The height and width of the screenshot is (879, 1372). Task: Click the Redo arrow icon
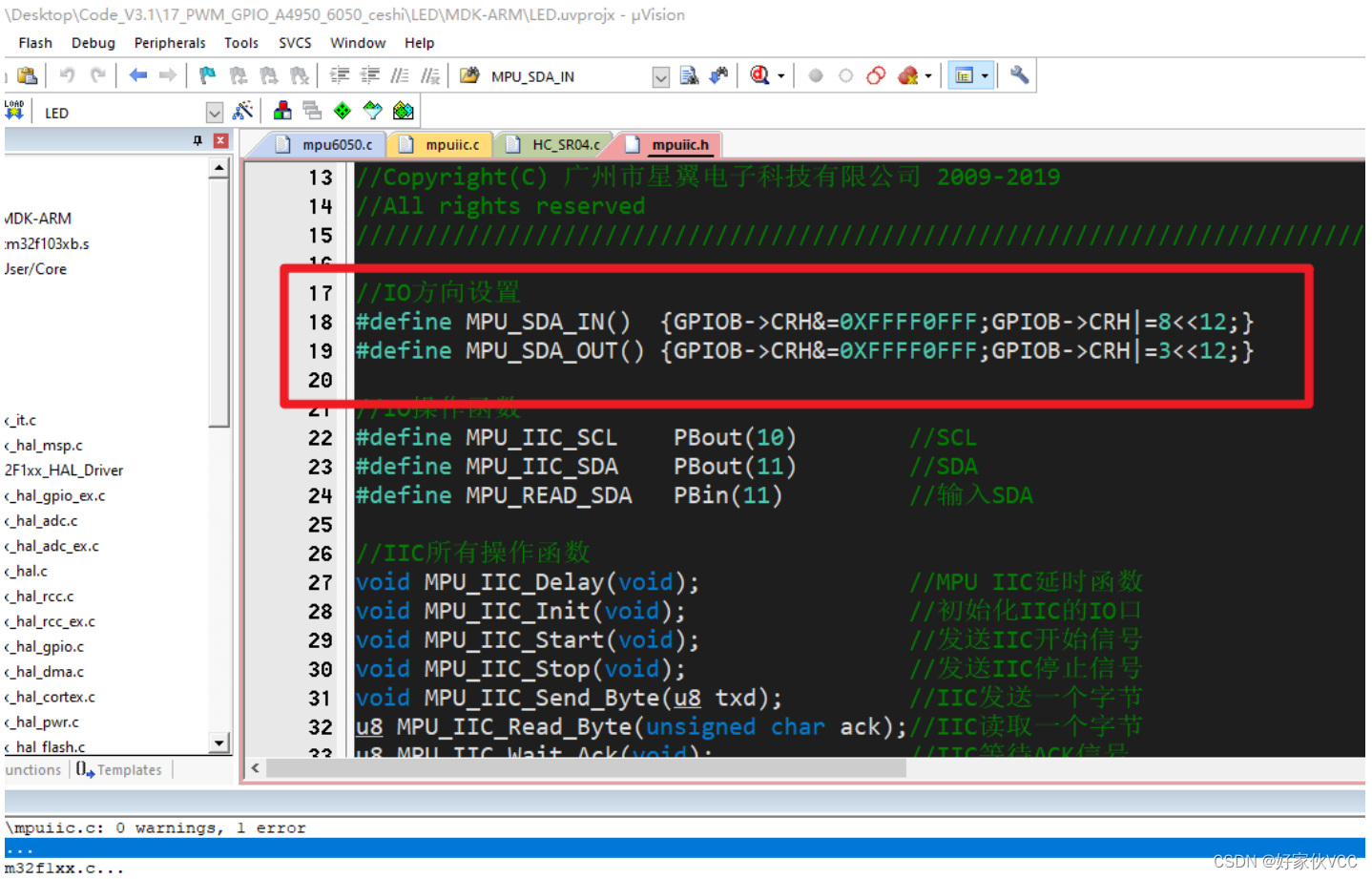point(97,75)
